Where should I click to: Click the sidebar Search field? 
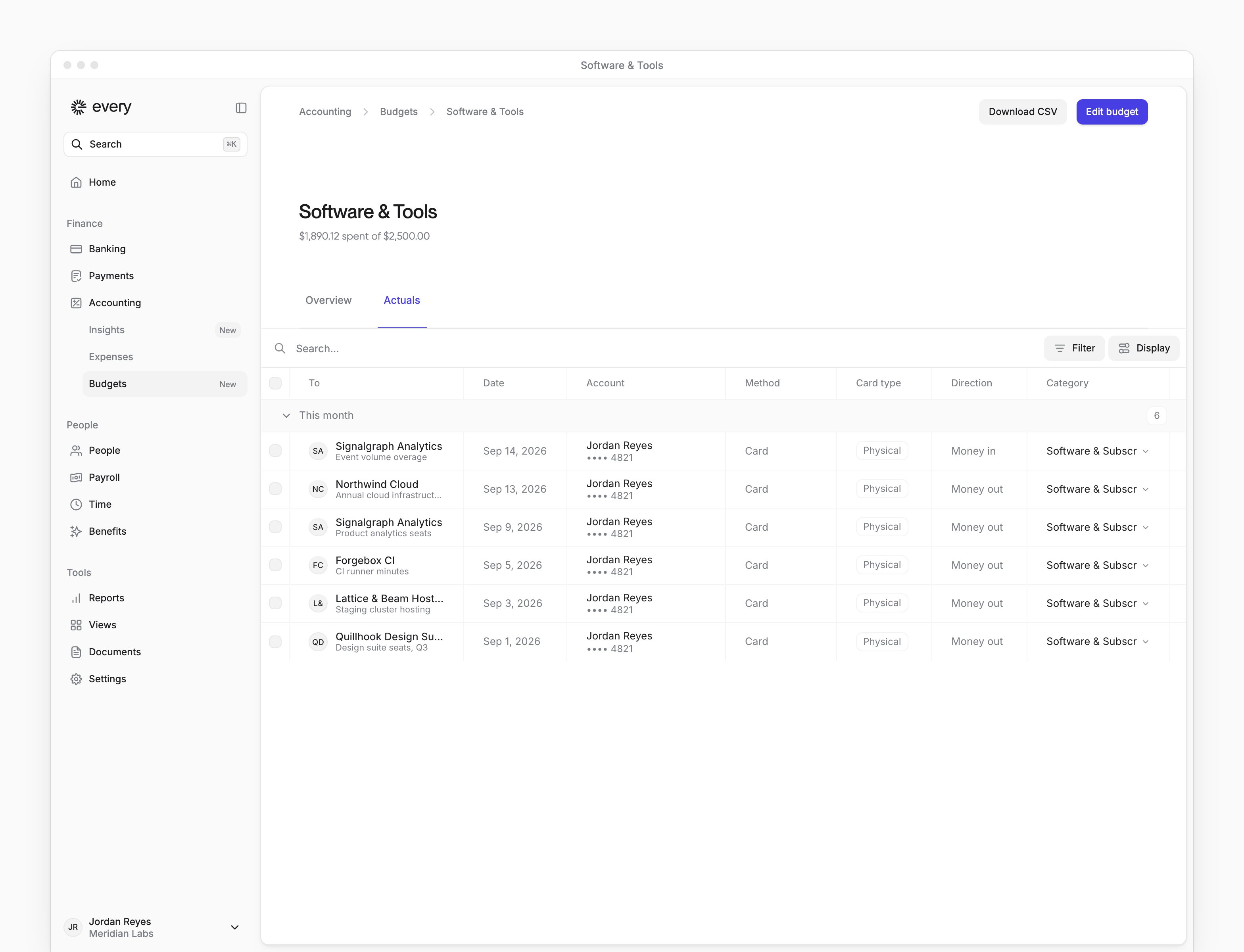(x=155, y=144)
